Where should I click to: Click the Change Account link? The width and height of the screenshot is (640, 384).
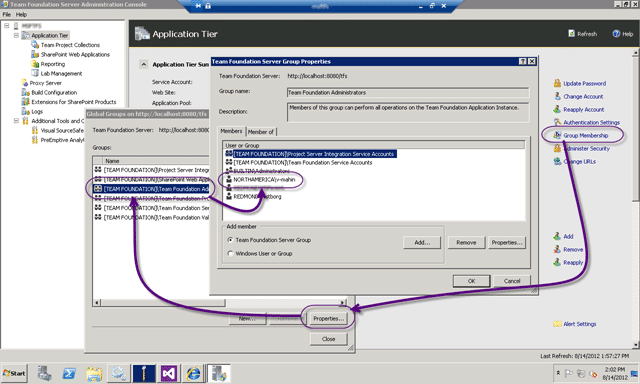[x=583, y=96]
